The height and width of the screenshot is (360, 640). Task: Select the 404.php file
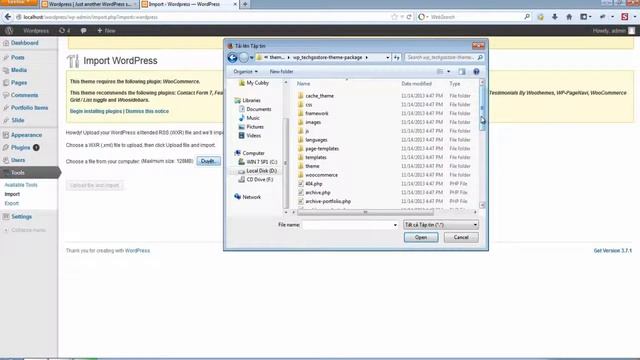[313, 184]
